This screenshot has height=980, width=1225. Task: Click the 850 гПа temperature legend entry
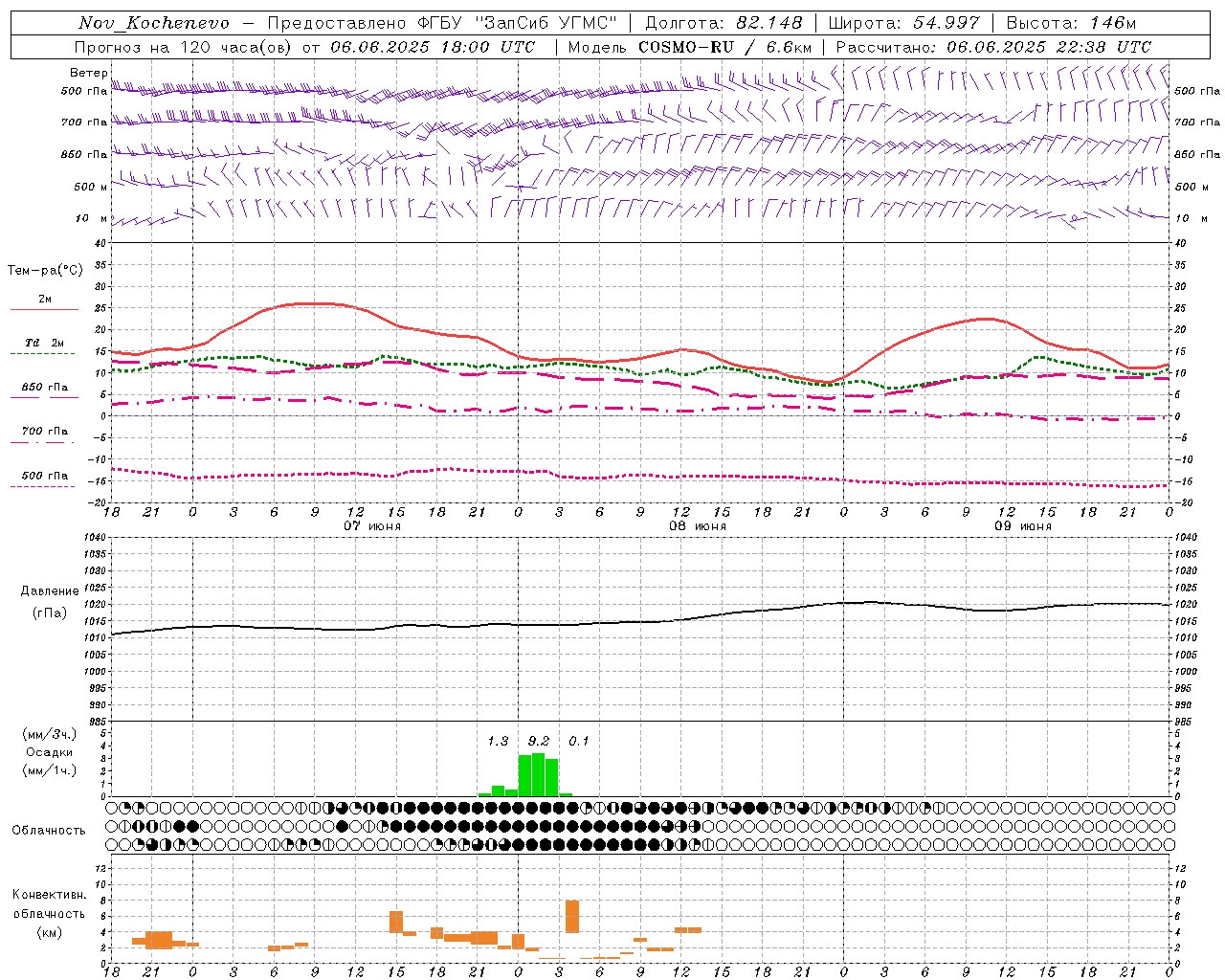click(45, 388)
